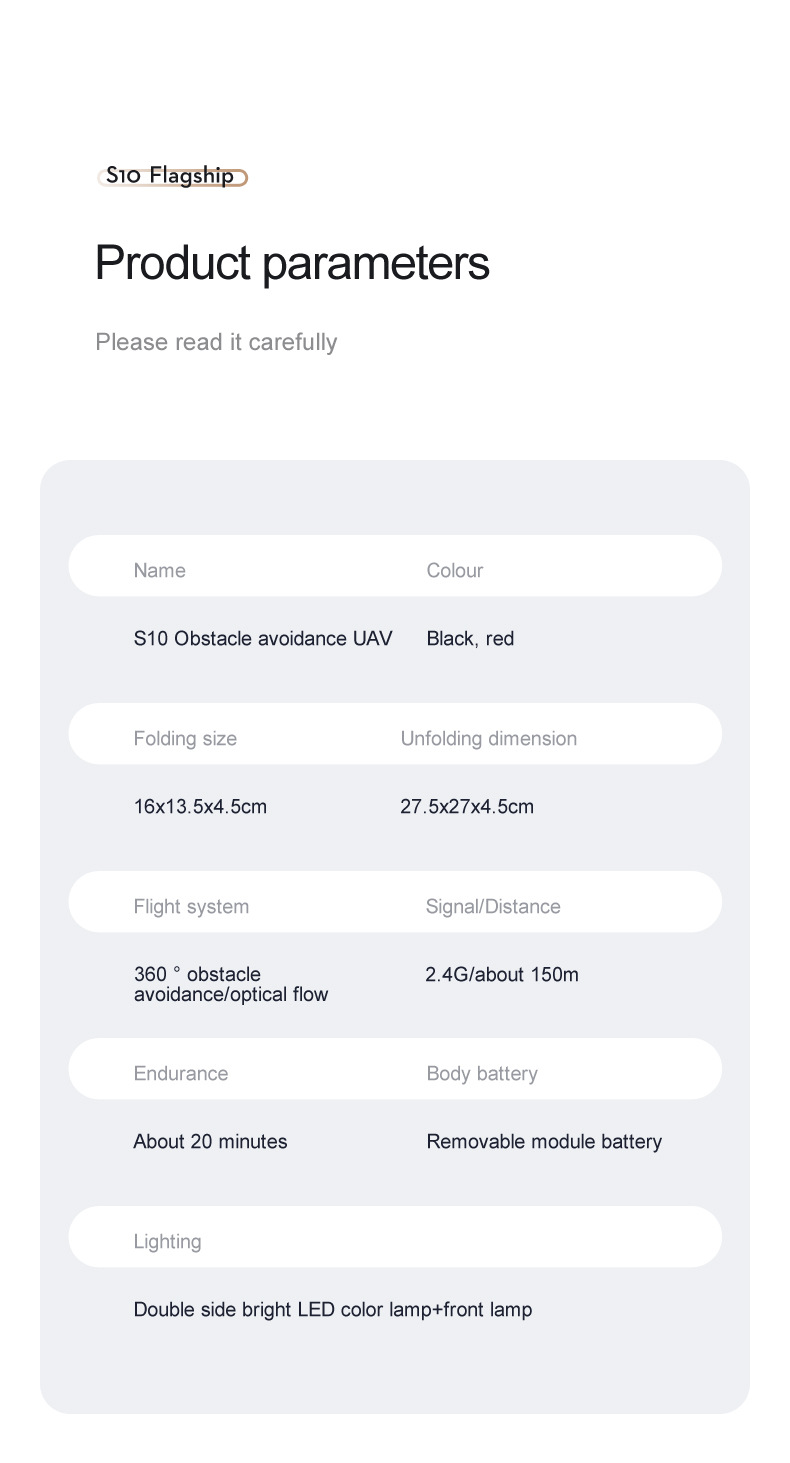
Task: Click the Signal/Distance header
Action: [x=493, y=906]
